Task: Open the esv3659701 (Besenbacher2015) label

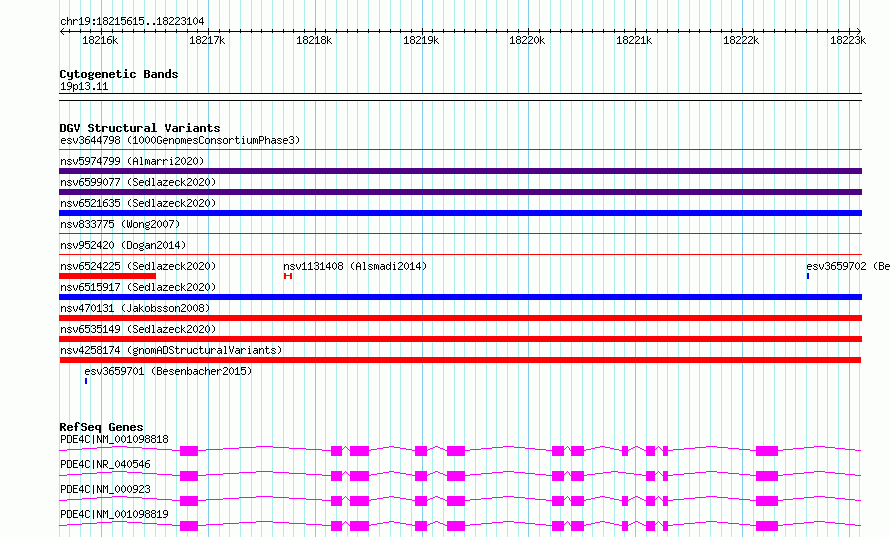Action: tap(168, 371)
